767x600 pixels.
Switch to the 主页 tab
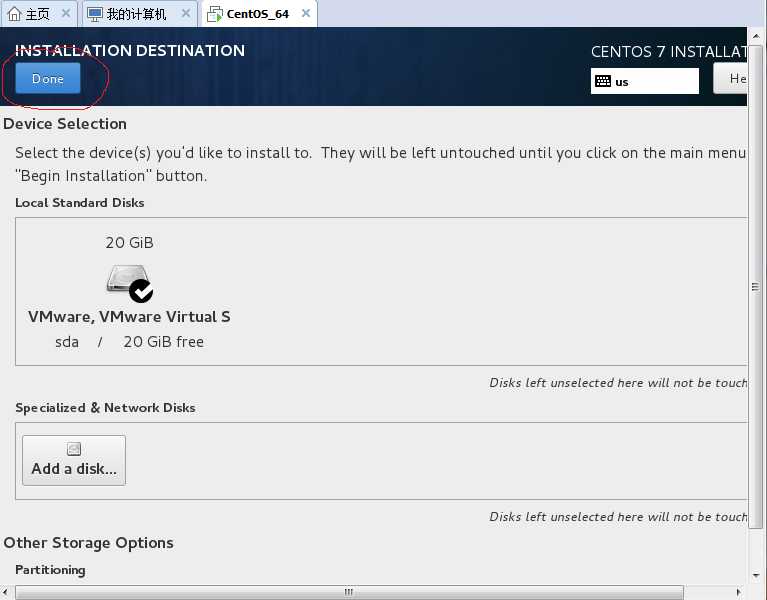38,14
